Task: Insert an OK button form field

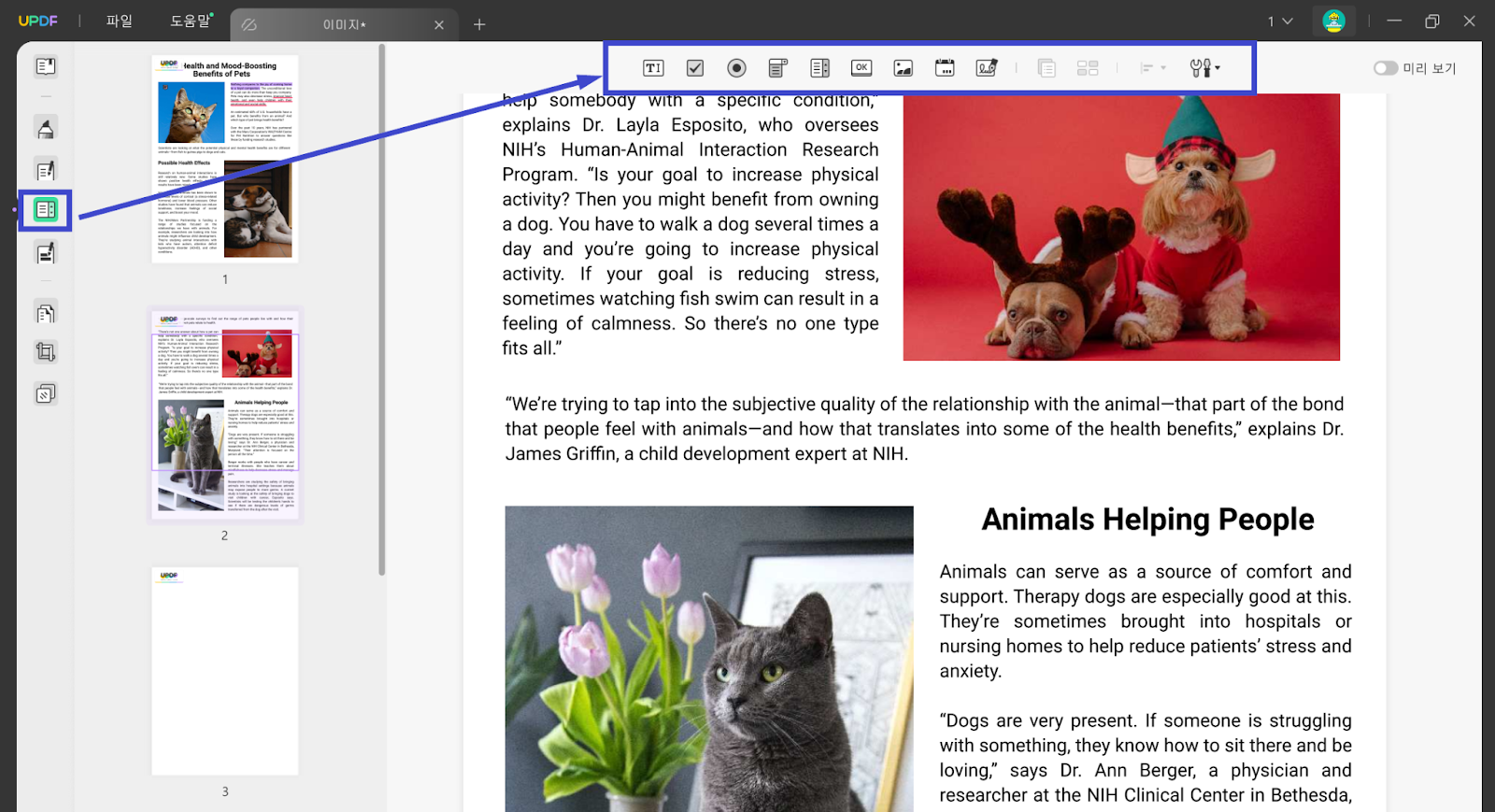Action: click(x=861, y=67)
